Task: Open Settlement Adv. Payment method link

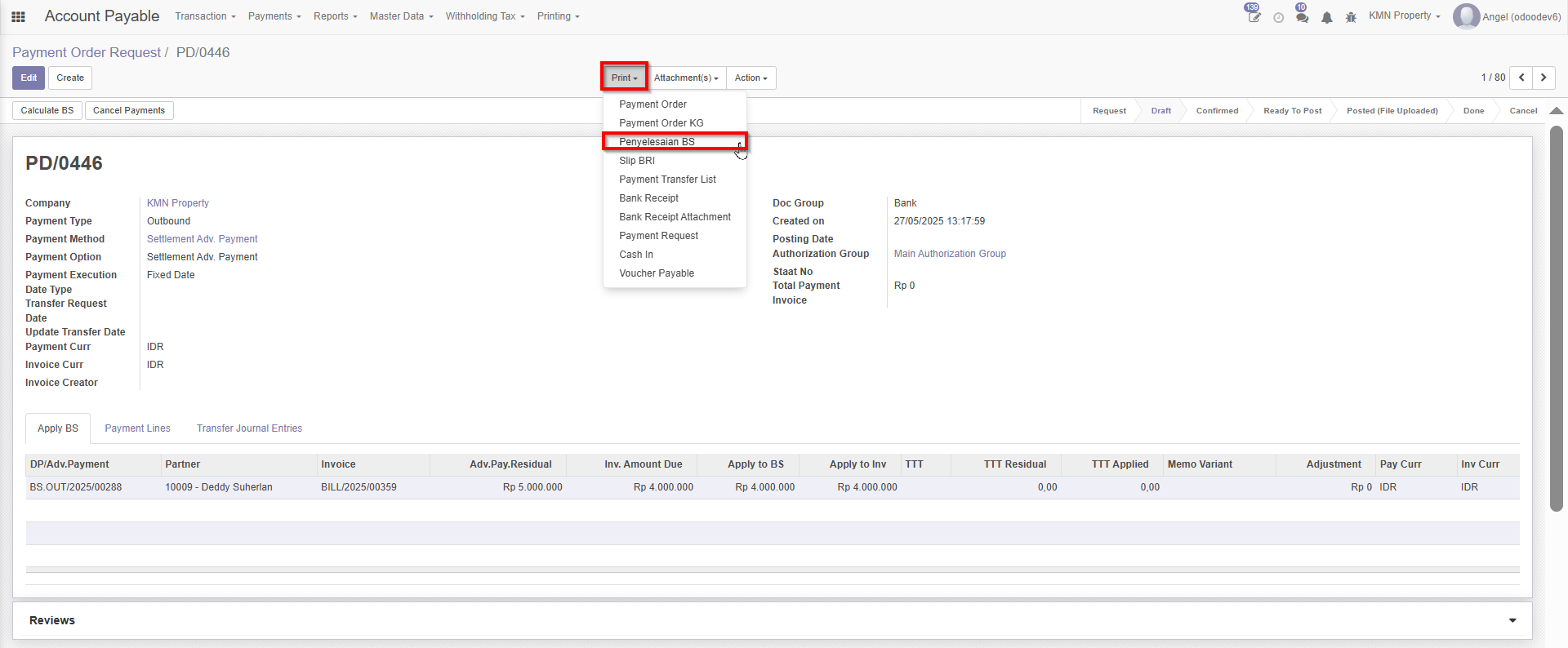Action: 203,239
